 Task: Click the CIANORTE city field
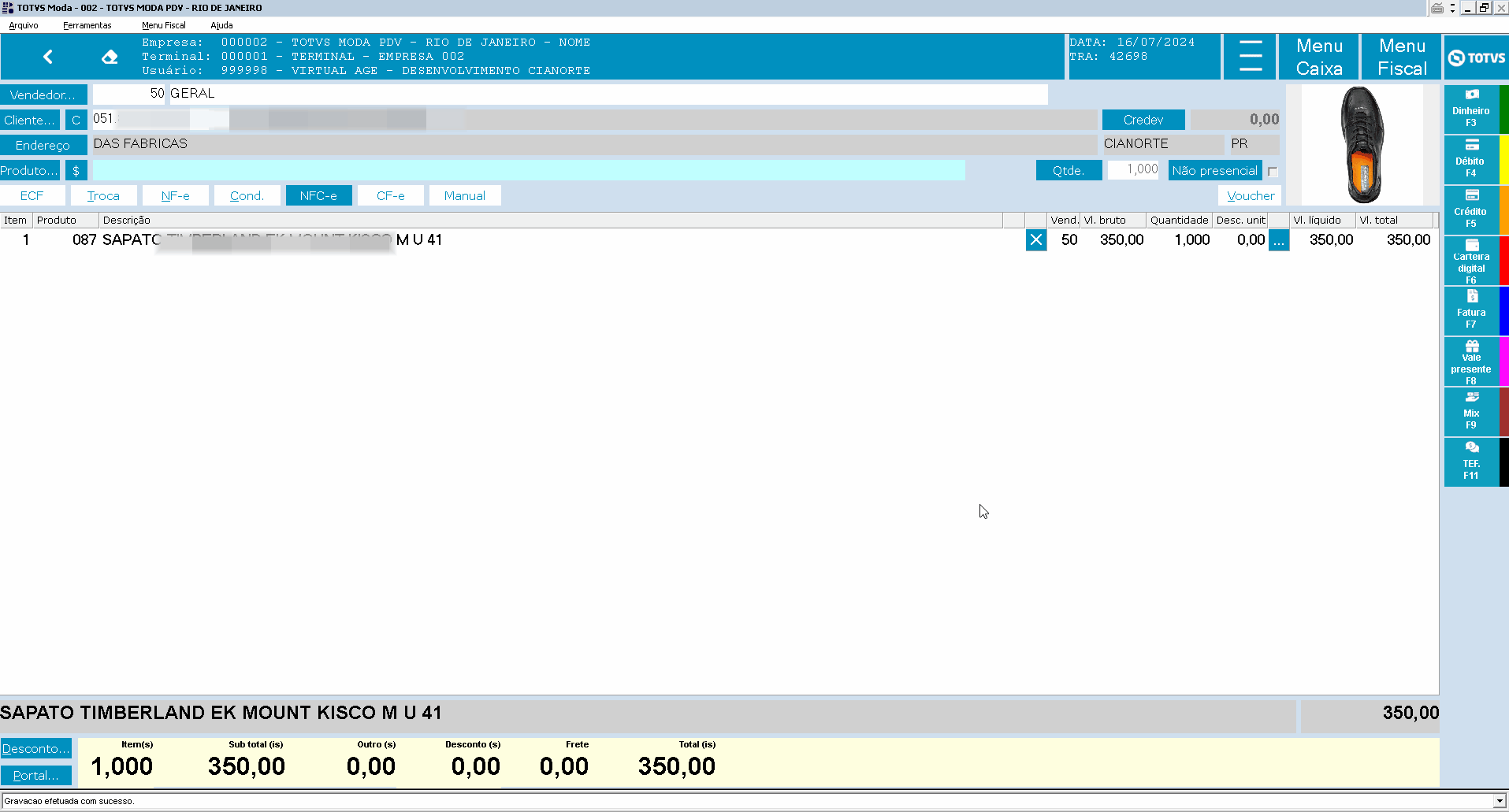coord(1162,144)
